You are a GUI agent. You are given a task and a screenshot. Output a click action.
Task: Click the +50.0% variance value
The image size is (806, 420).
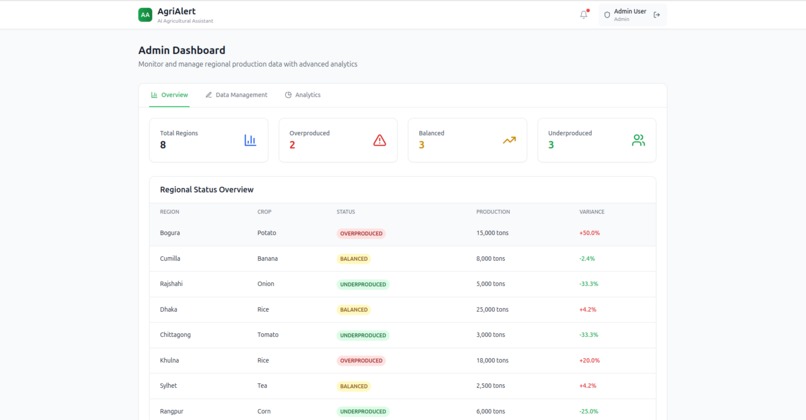click(x=589, y=233)
